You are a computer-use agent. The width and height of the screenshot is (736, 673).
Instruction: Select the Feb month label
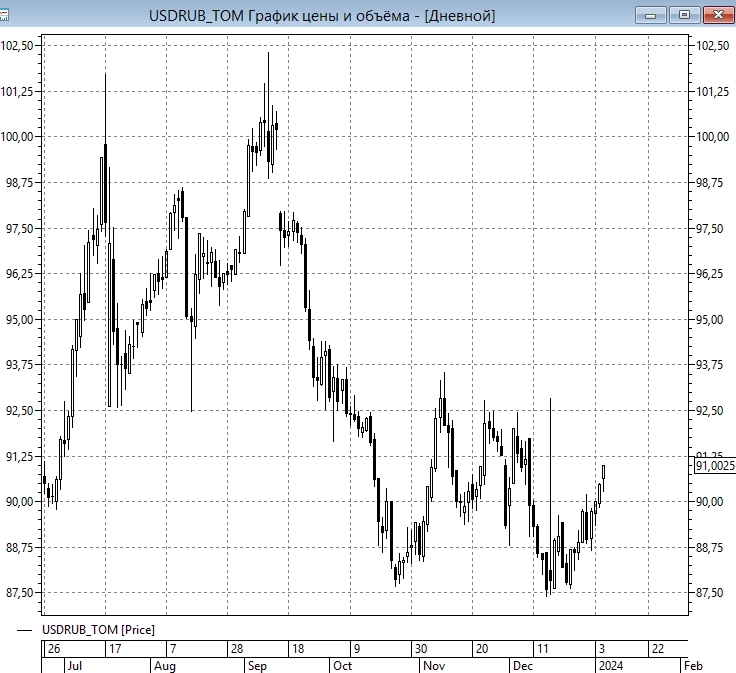(693, 665)
